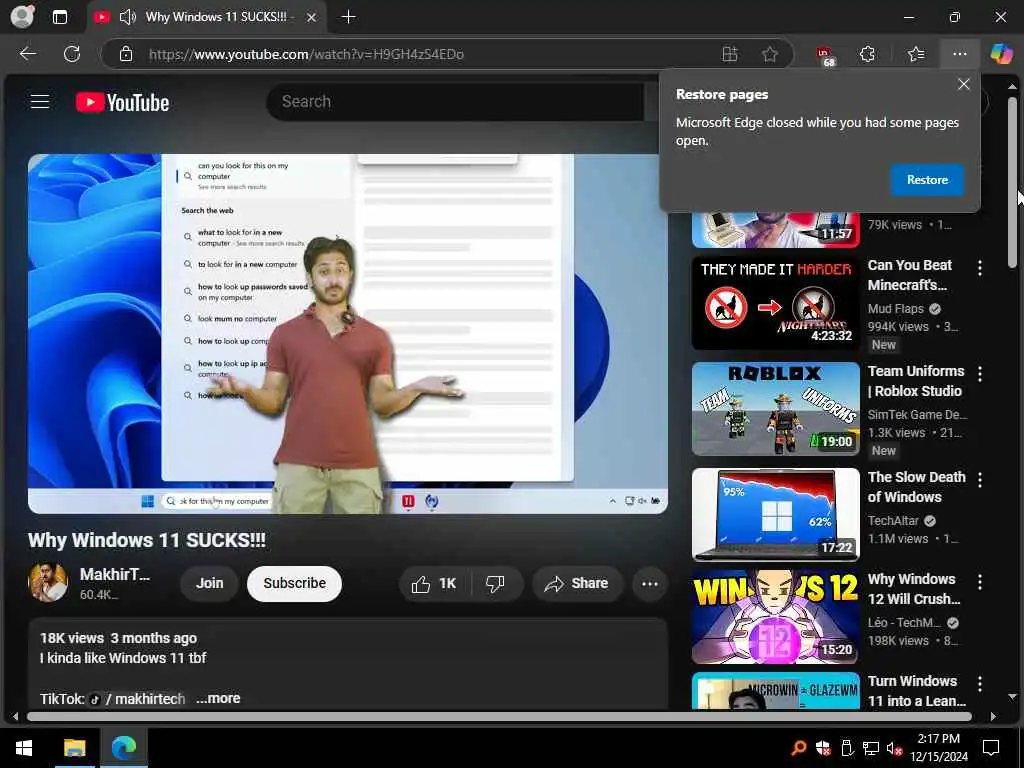Open options for Can You Beat Minecraft's video
The image size is (1024, 768).
click(980, 268)
